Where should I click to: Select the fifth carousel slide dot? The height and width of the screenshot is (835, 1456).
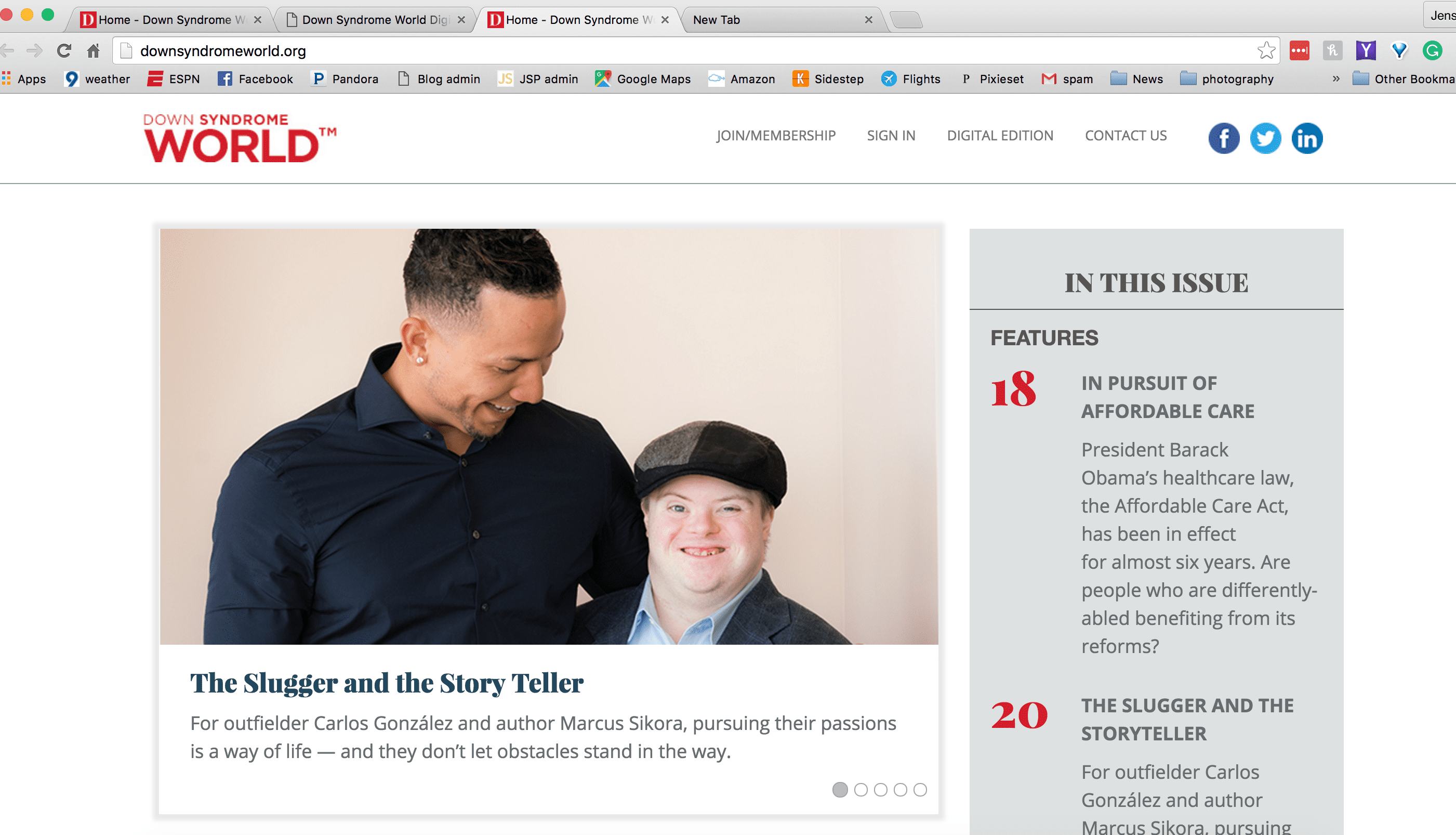pos(920,790)
